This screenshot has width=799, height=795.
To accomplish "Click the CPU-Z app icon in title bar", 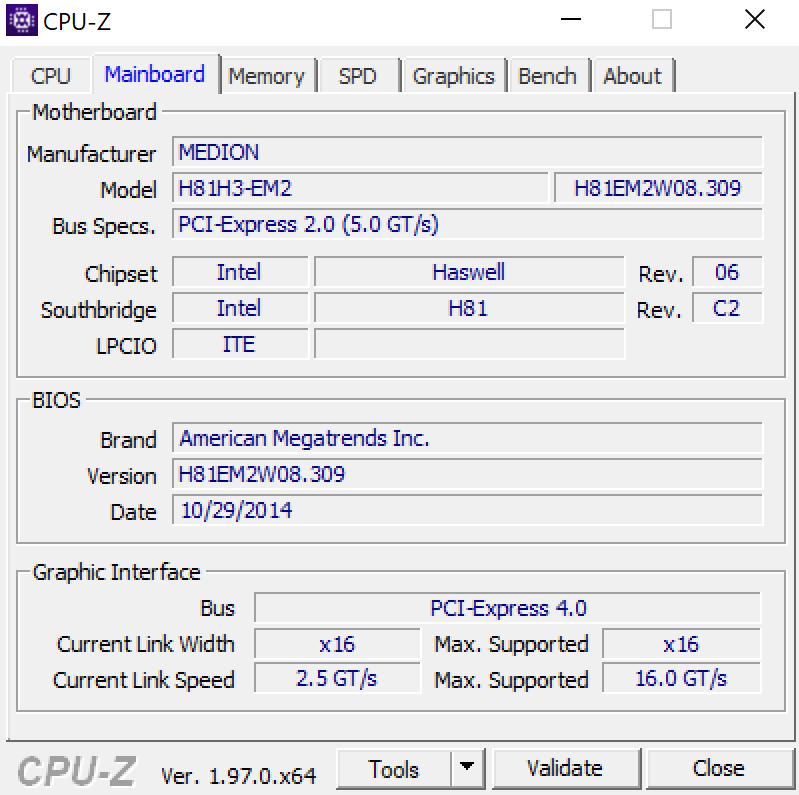I will tap(21, 20).
